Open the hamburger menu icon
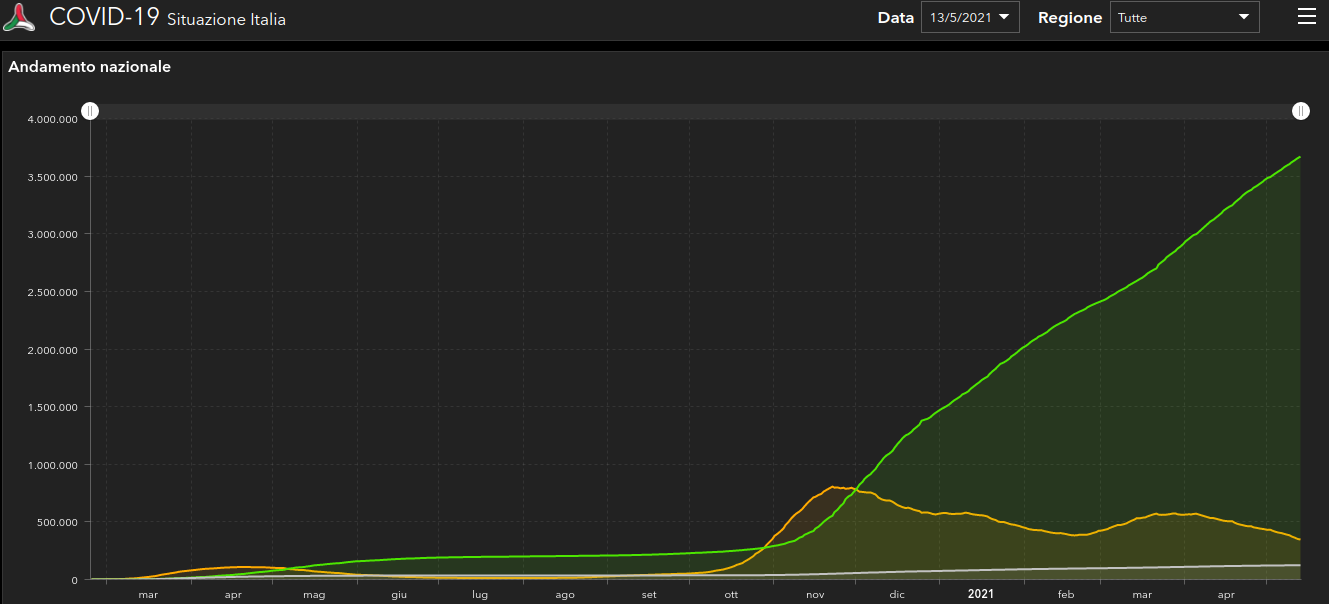 pyautogui.click(x=1306, y=17)
